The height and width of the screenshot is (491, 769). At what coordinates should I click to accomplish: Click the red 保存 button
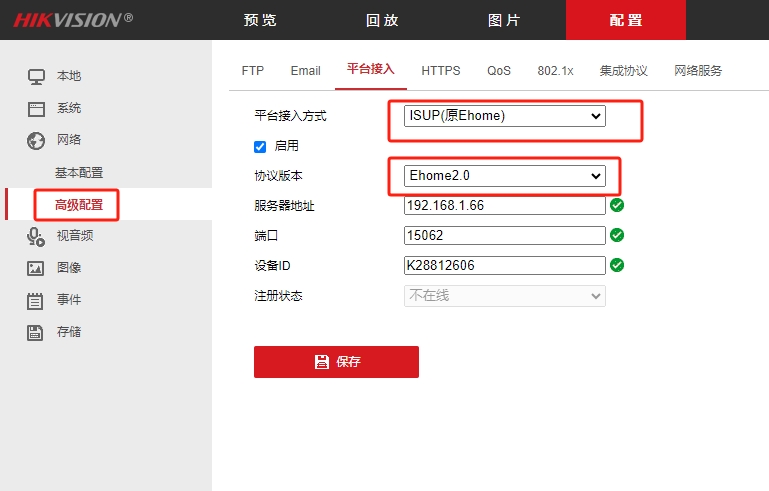[x=336, y=362]
